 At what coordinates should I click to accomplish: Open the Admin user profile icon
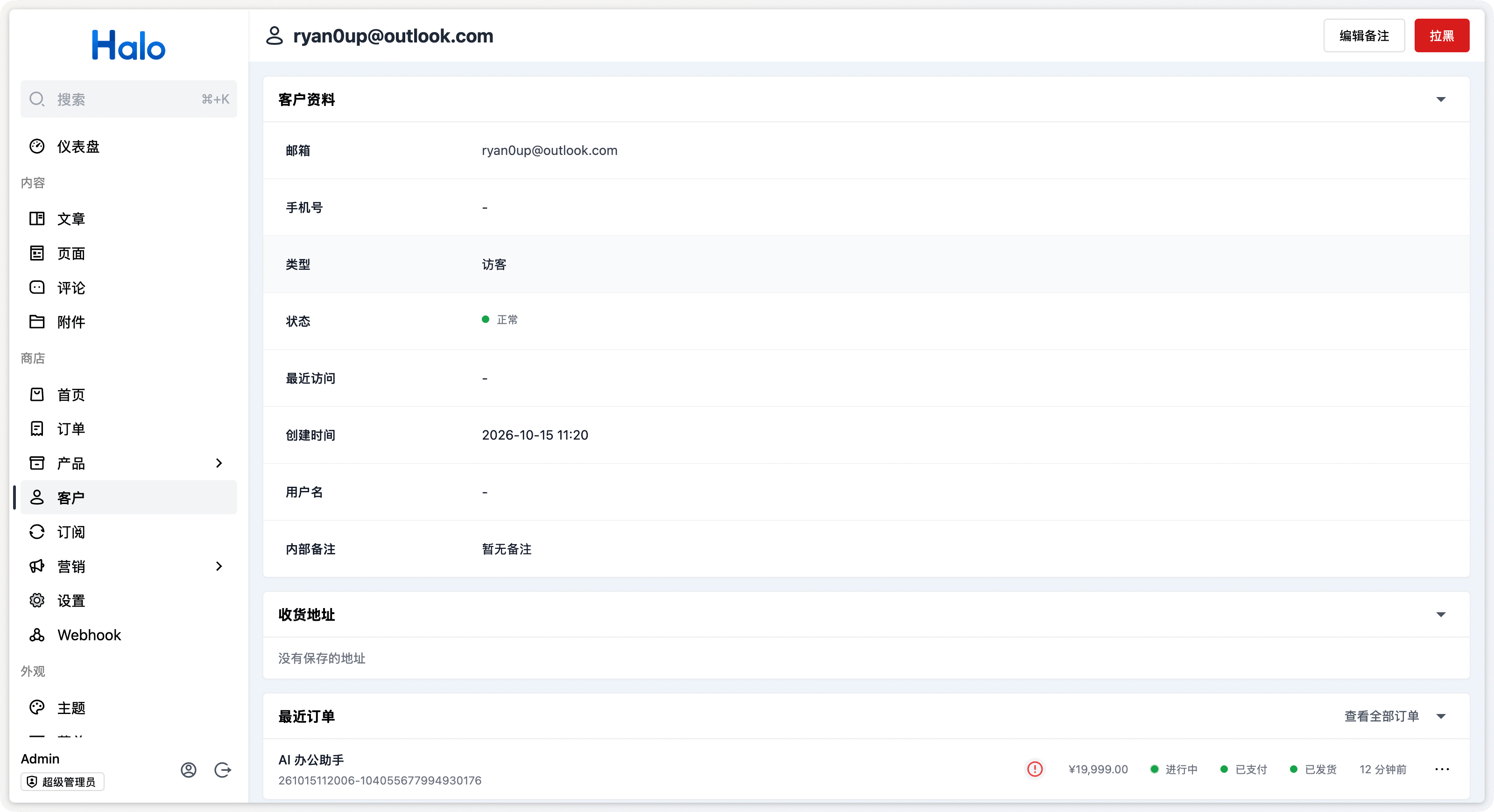189,770
